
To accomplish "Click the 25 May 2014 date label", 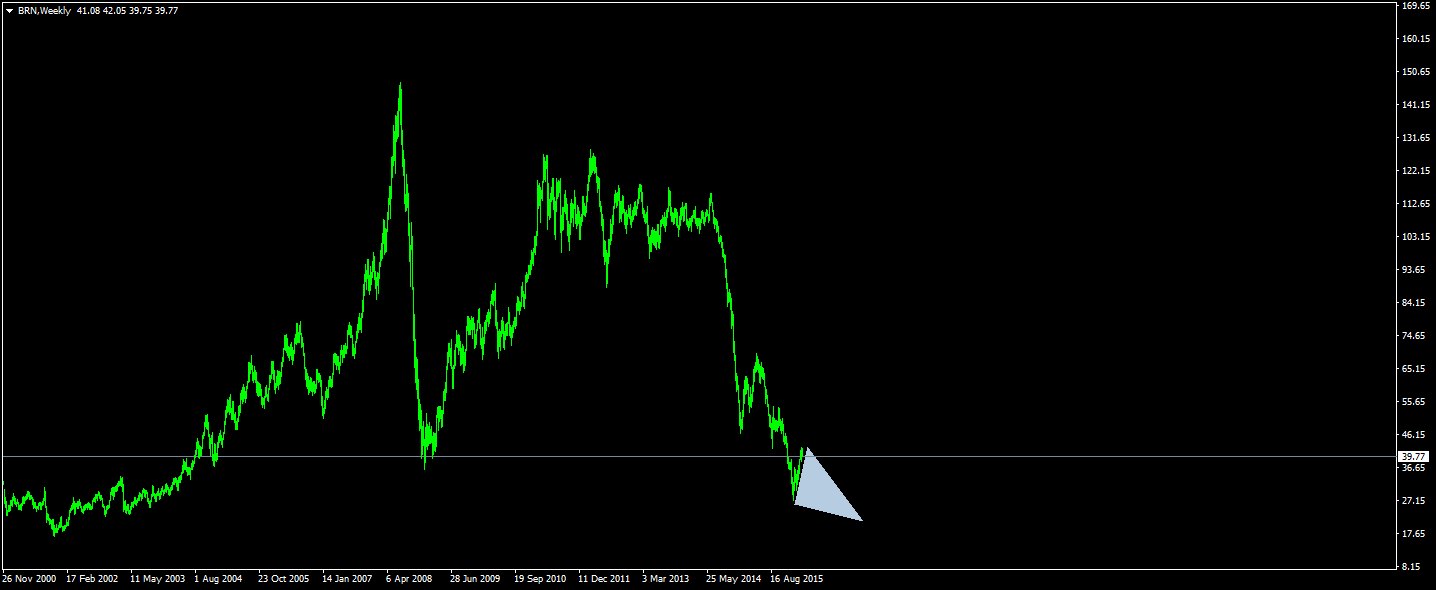I will coord(733,579).
